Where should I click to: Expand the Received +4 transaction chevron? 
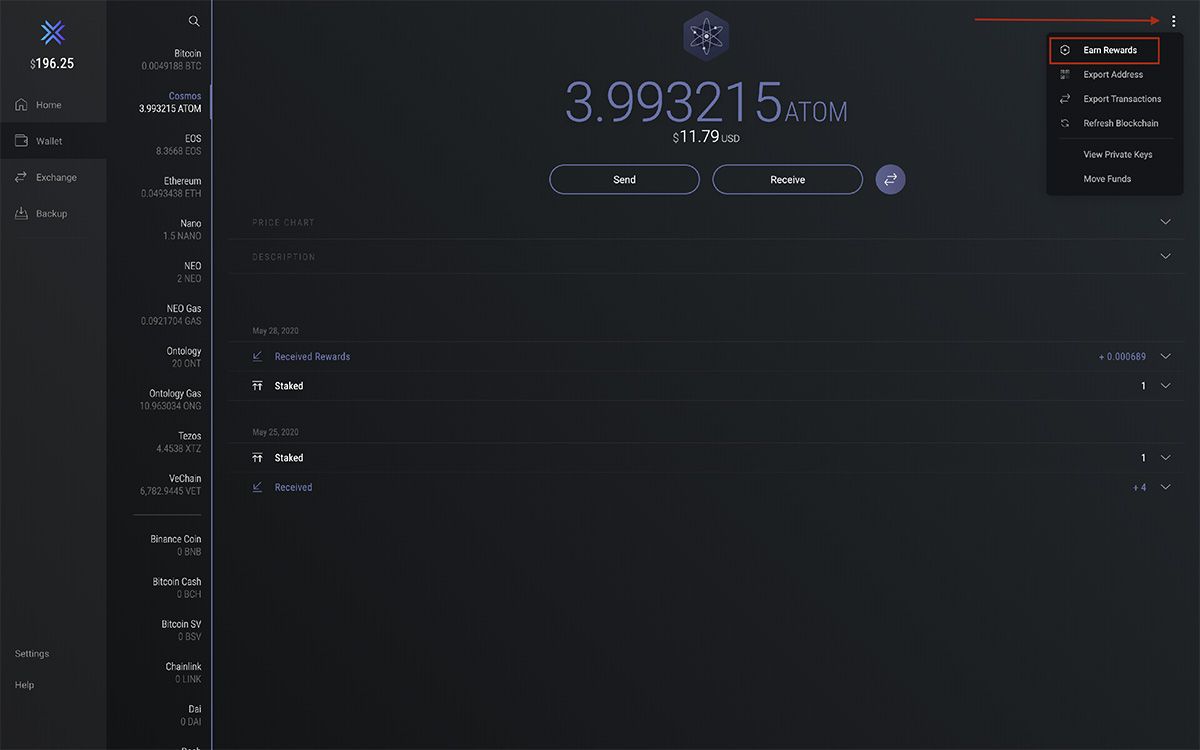click(x=1165, y=487)
